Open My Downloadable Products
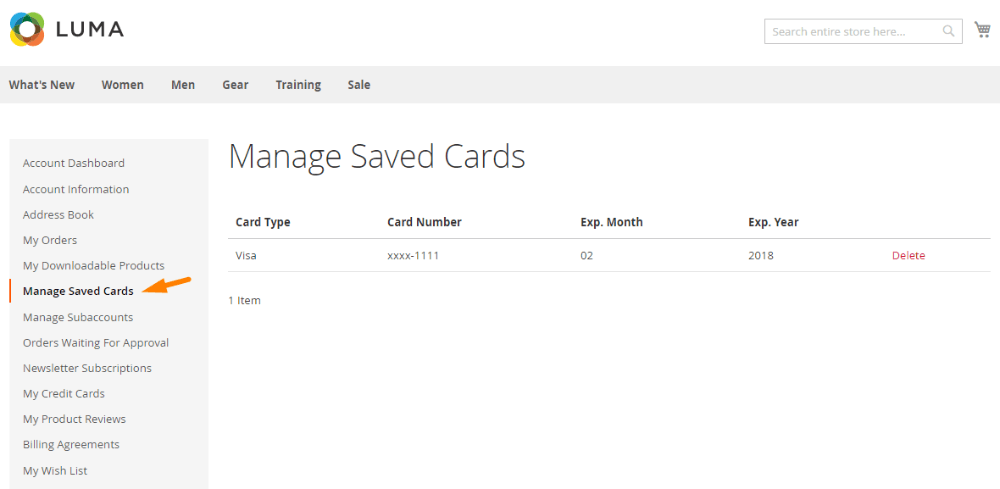The height and width of the screenshot is (489, 1000). [94, 266]
